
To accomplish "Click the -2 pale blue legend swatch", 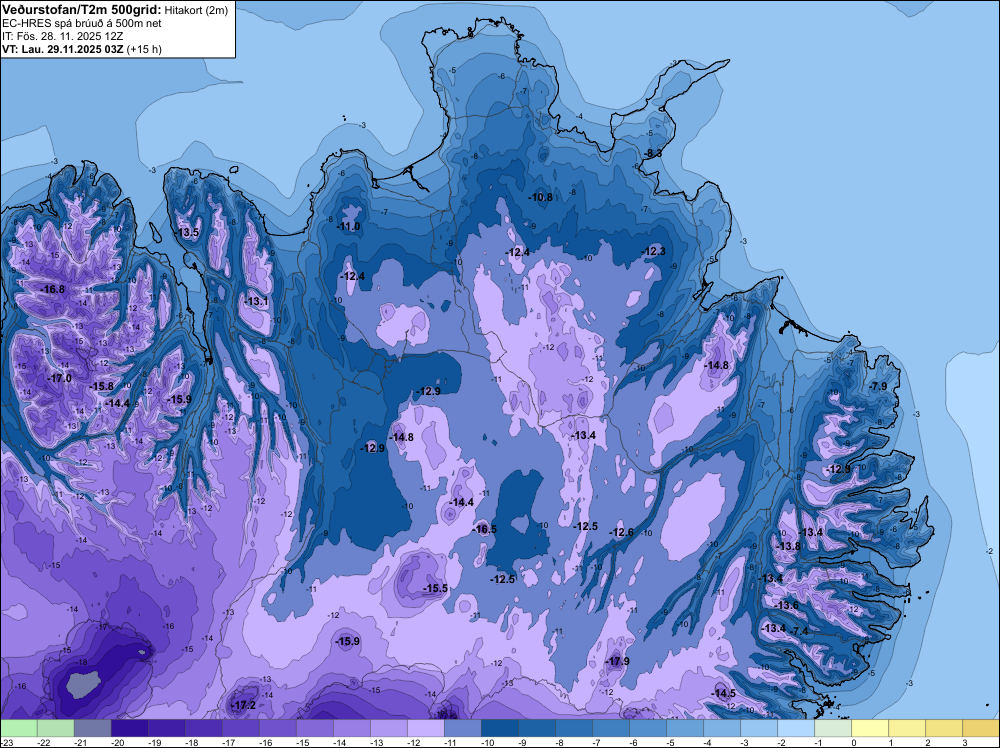I will click(796, 728).
